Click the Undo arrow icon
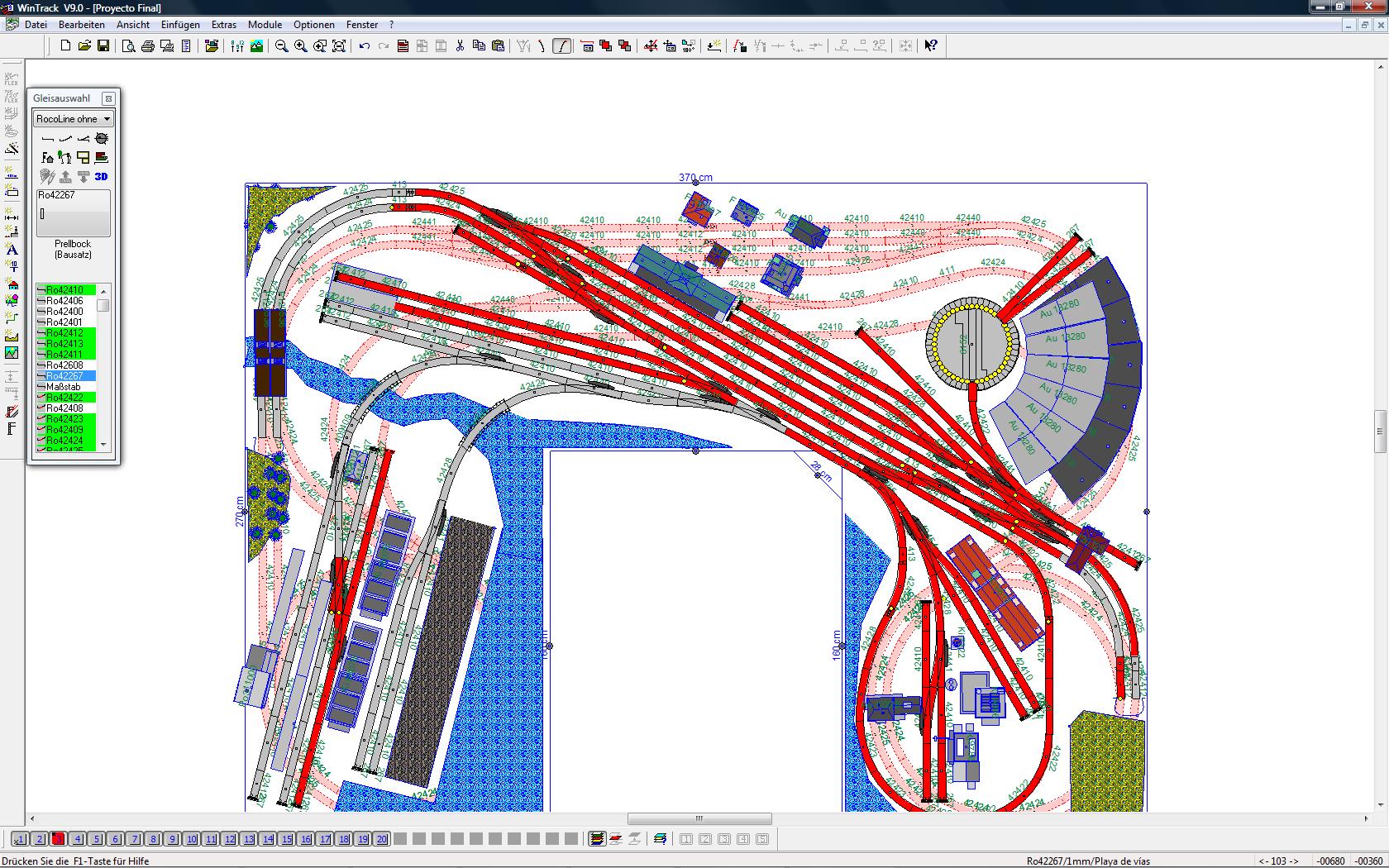1389x868 pixels. coord(364,46)
